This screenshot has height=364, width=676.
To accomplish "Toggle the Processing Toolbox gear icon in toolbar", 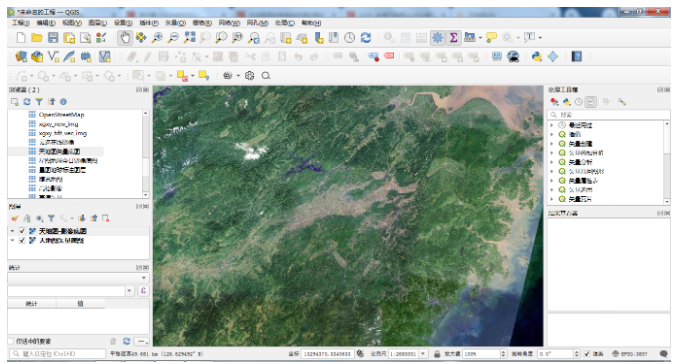I will click(438, 38).
